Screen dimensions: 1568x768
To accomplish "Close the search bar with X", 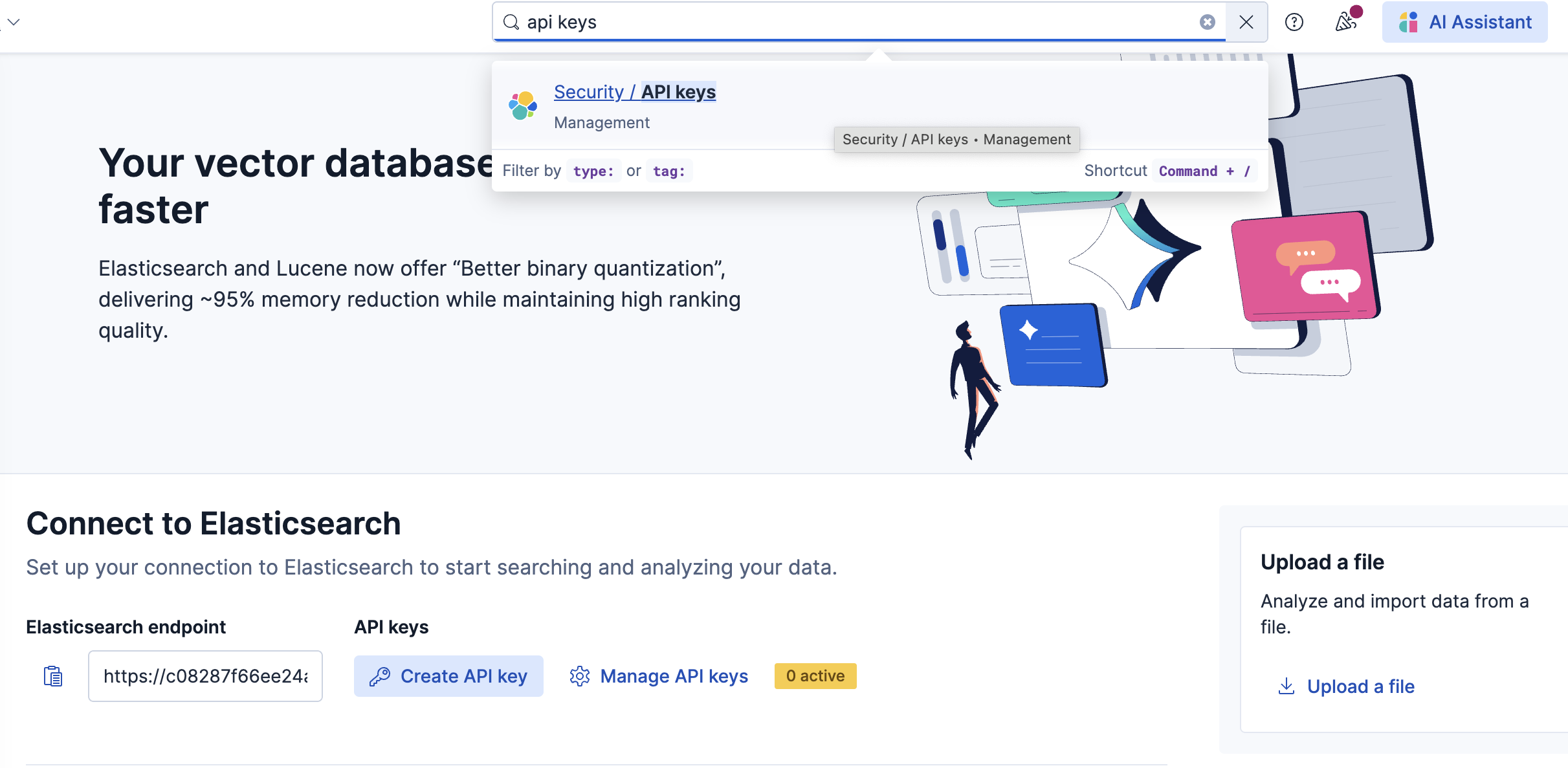I will [1246, 22].
